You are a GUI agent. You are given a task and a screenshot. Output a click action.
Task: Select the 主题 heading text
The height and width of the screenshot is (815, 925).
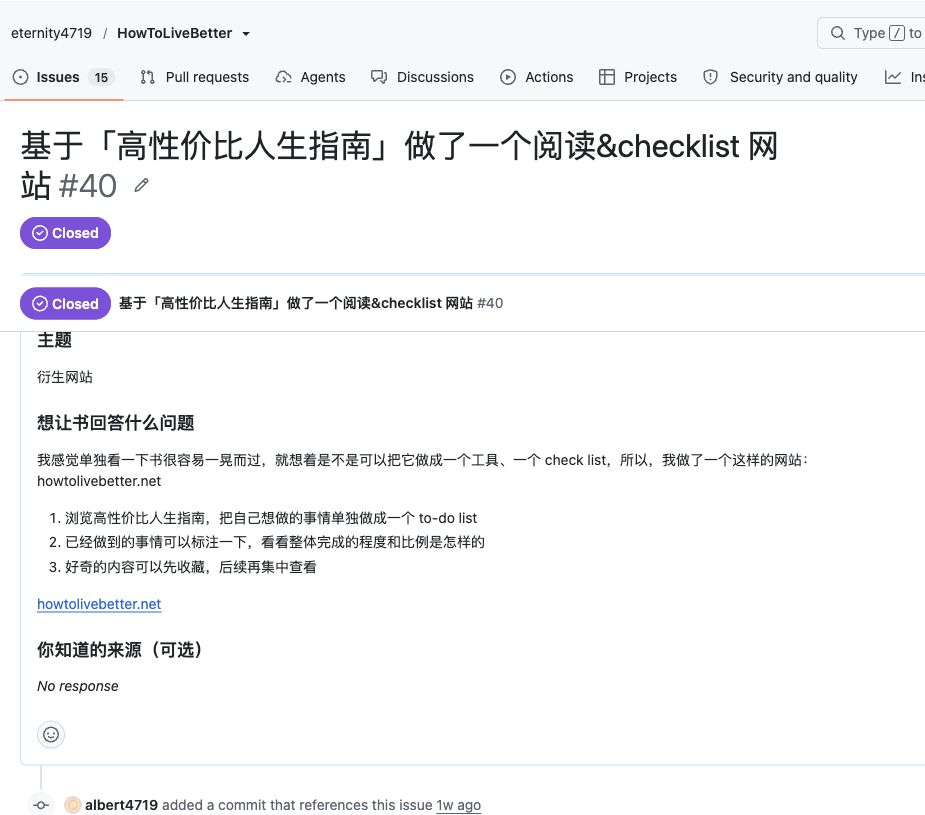point(54,340)
